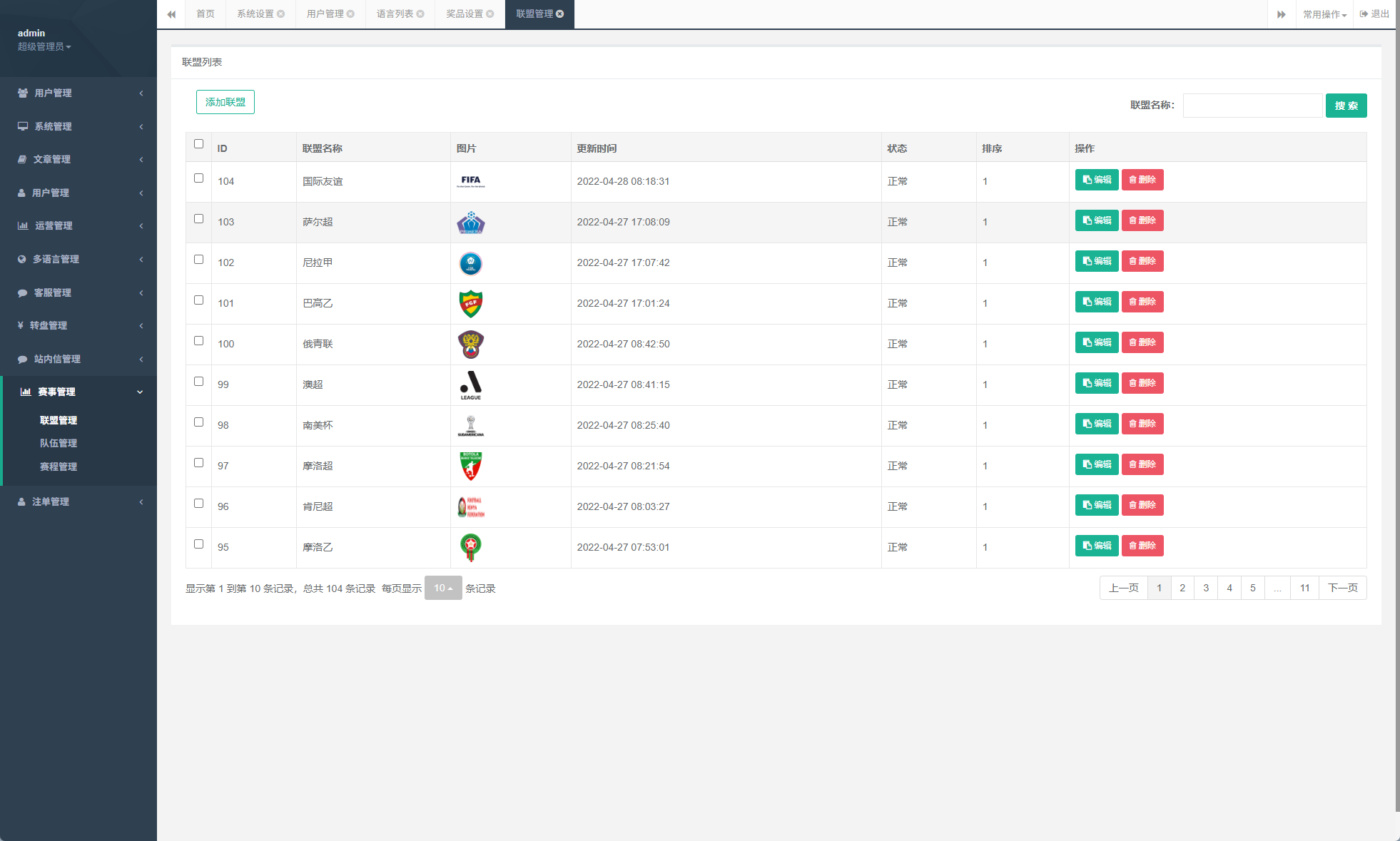Tick the checkbox for row ID 103
This screenshot has width=1400, height=841.
coord(198,219)
